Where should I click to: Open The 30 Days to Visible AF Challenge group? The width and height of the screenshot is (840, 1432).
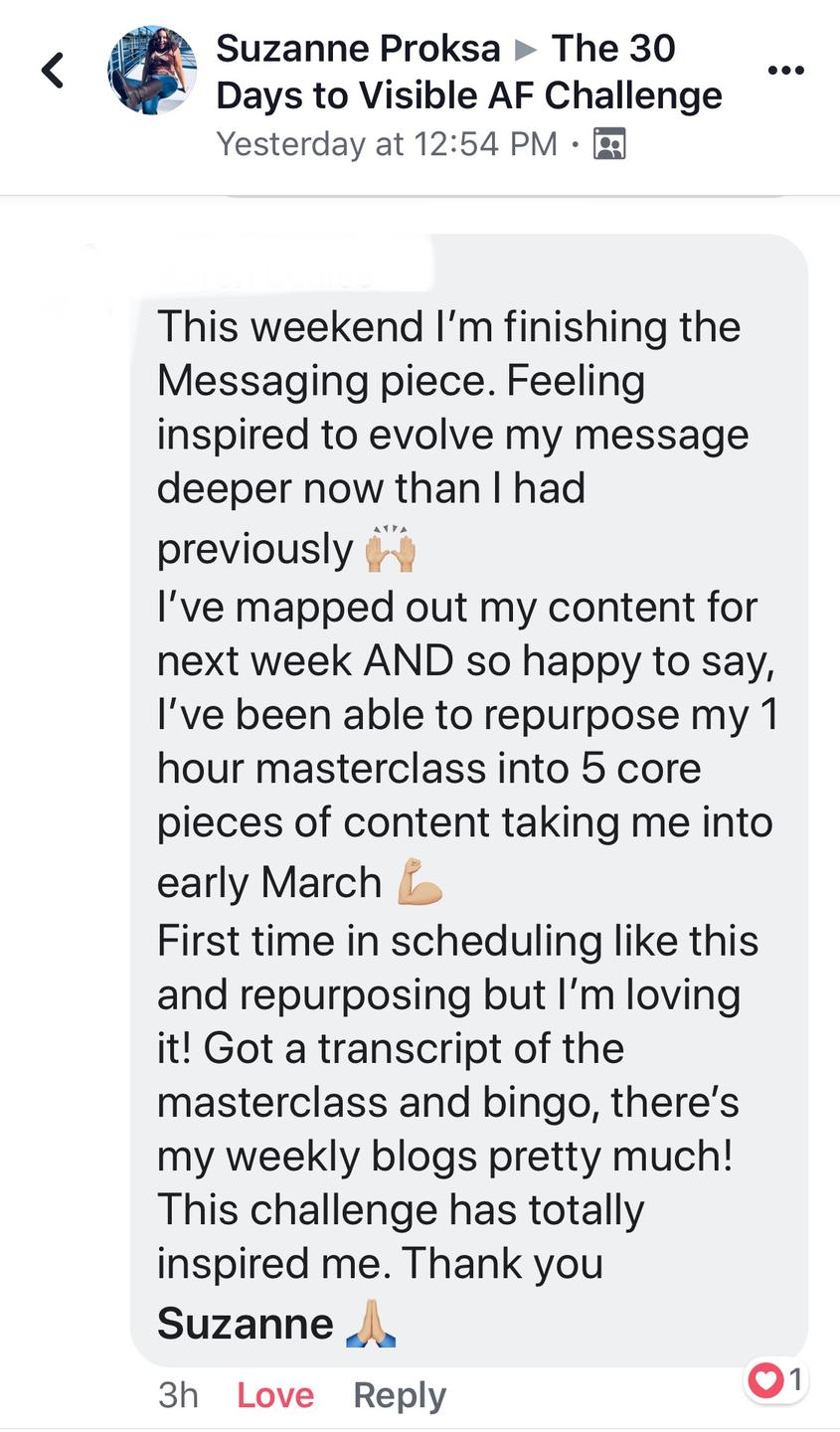pos(469,72)
